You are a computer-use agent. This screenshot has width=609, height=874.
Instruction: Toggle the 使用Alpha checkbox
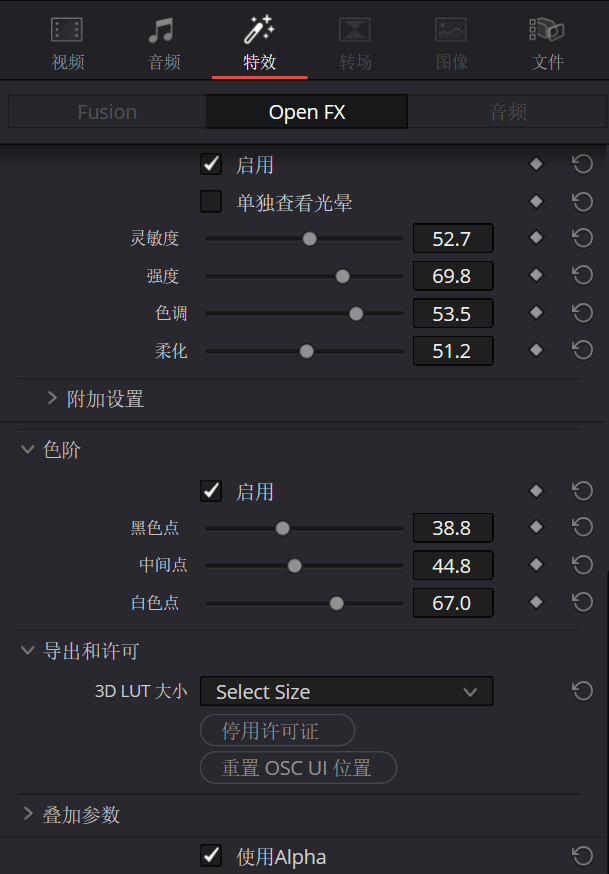tap(211, 856)
